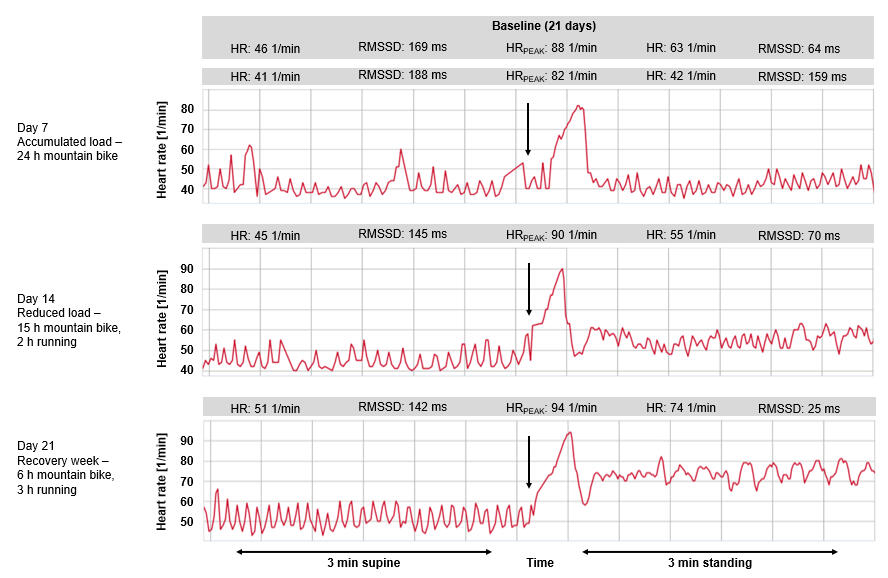Click the 3 min supine double-headed arrow
This screenshot has height=578, width=888.
(x=364, y=551)
